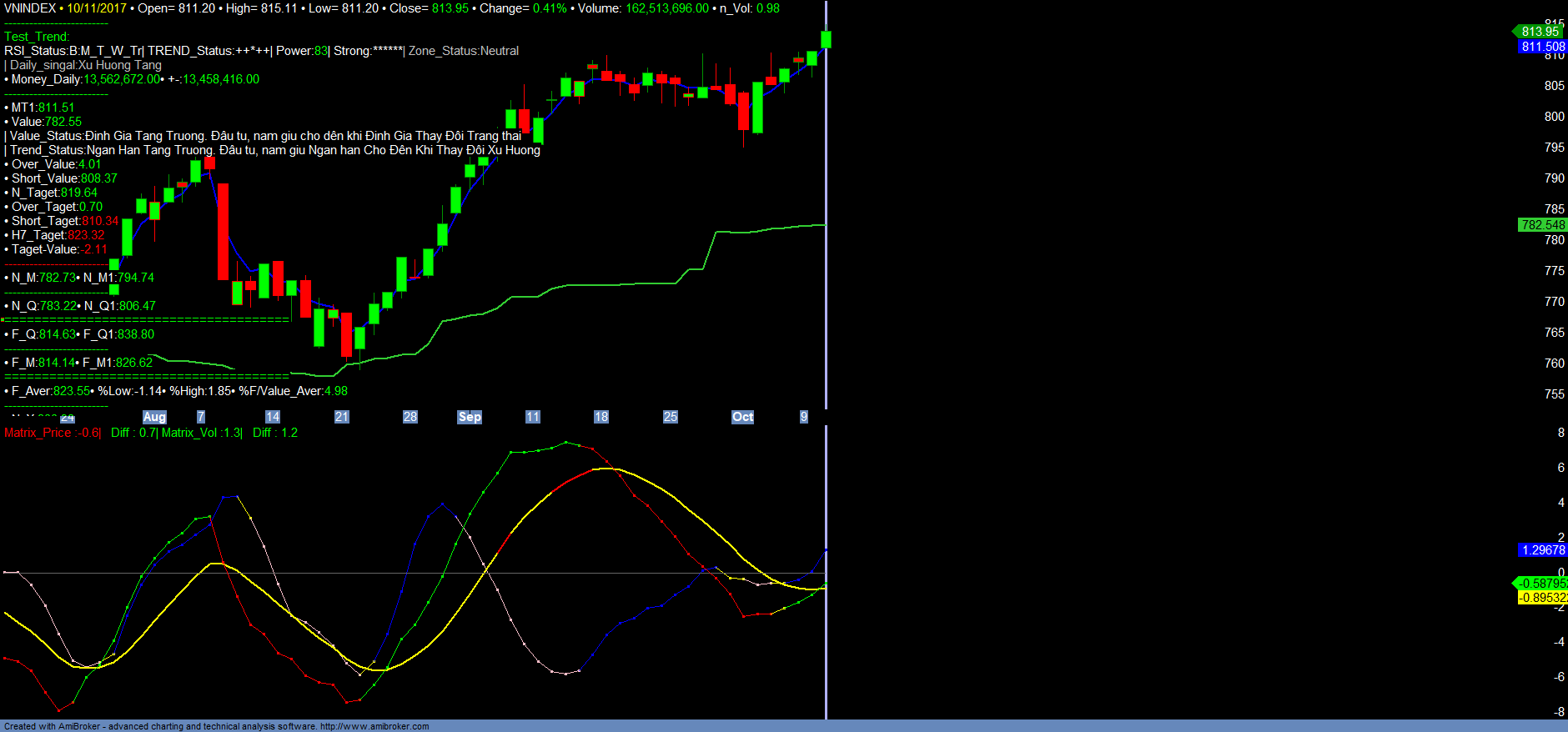Image resolution: width=1568 pixels, height=732 pixels.
Task: Select the Sep month marker on the date axis
Action: pos(470,417)
